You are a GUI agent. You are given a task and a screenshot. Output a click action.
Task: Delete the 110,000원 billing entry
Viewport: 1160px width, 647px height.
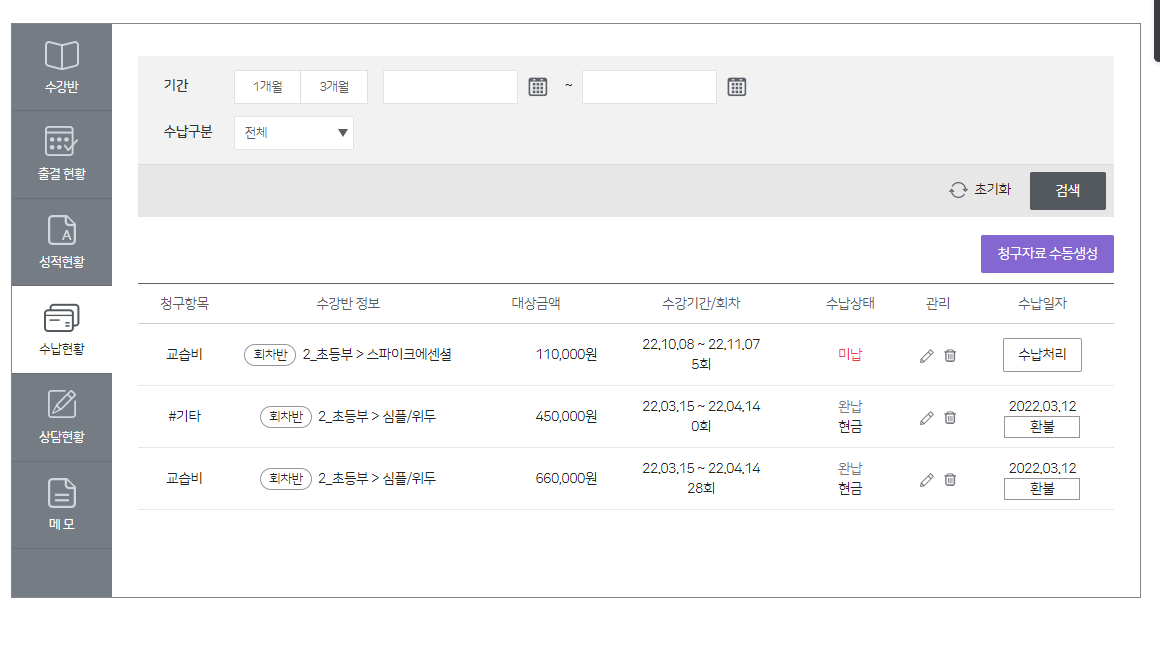click(x=950, y=356)
